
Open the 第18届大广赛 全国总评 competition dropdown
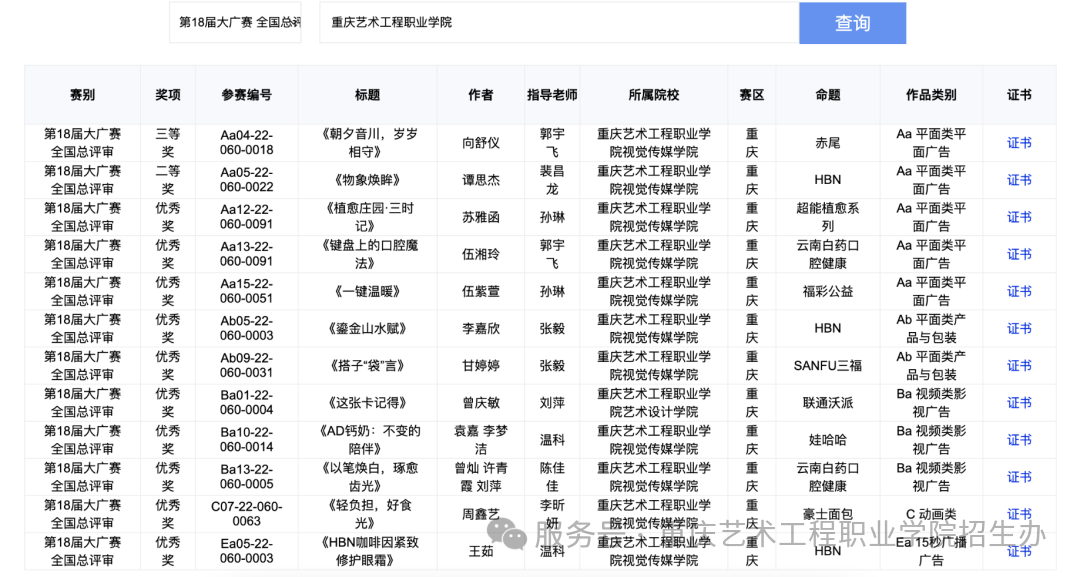235,23
